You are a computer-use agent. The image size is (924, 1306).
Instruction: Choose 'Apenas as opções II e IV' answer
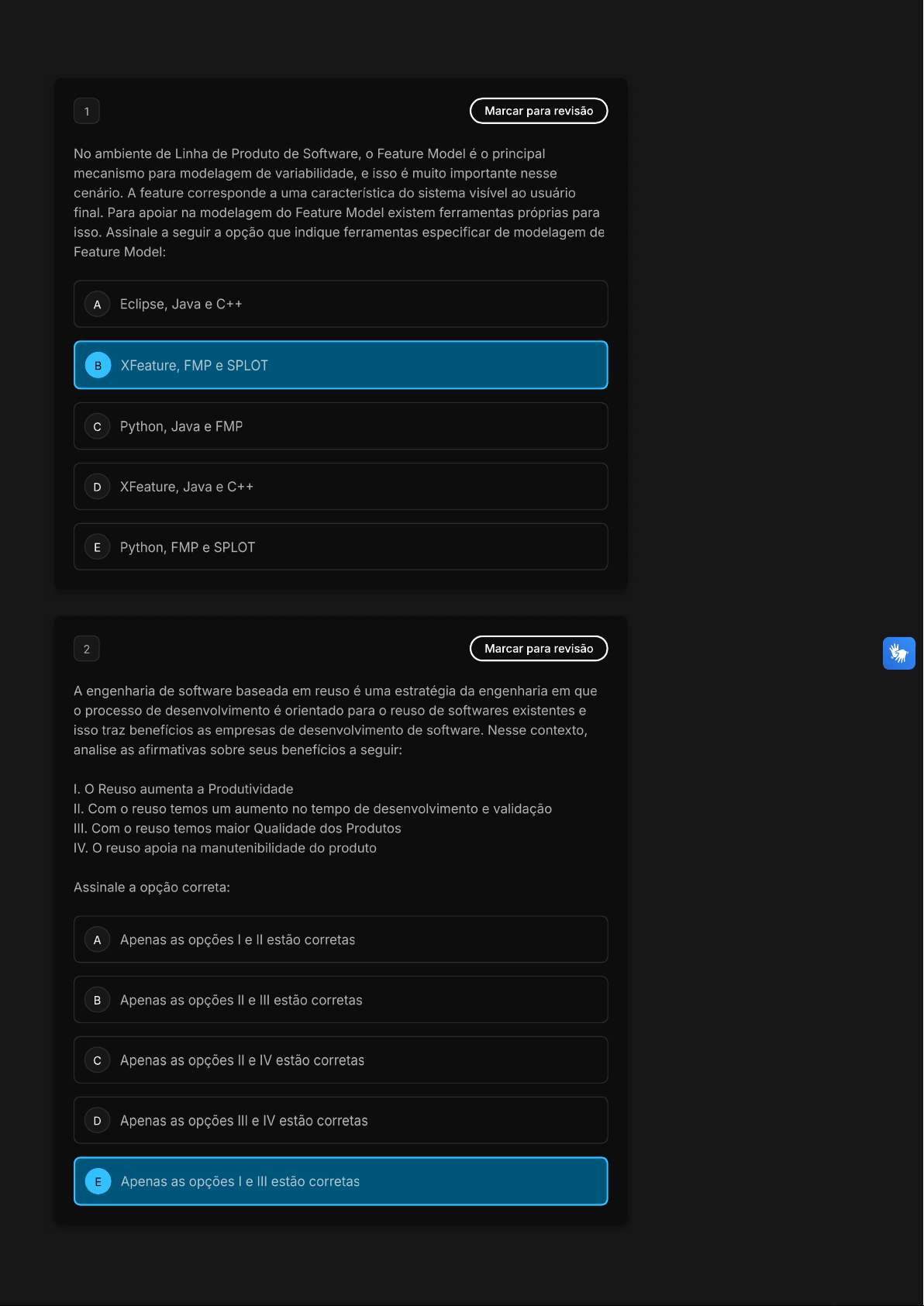(340, 1060)
